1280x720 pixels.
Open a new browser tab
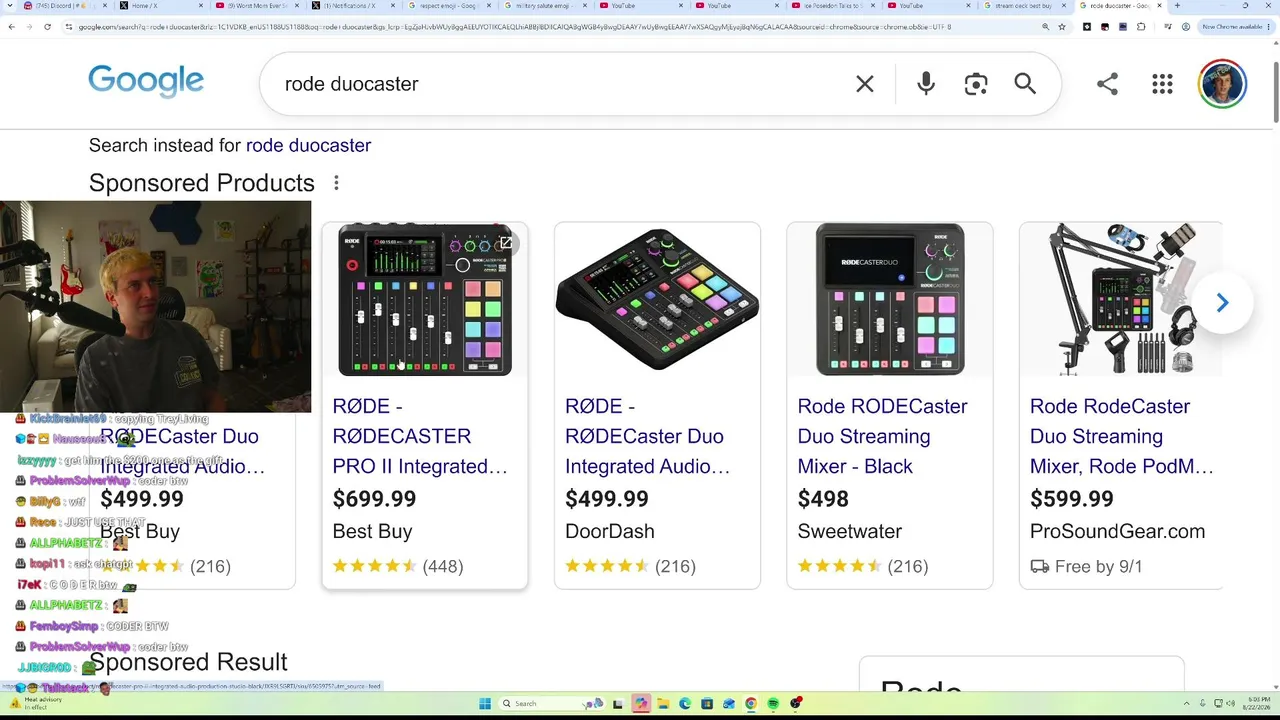1177,6
